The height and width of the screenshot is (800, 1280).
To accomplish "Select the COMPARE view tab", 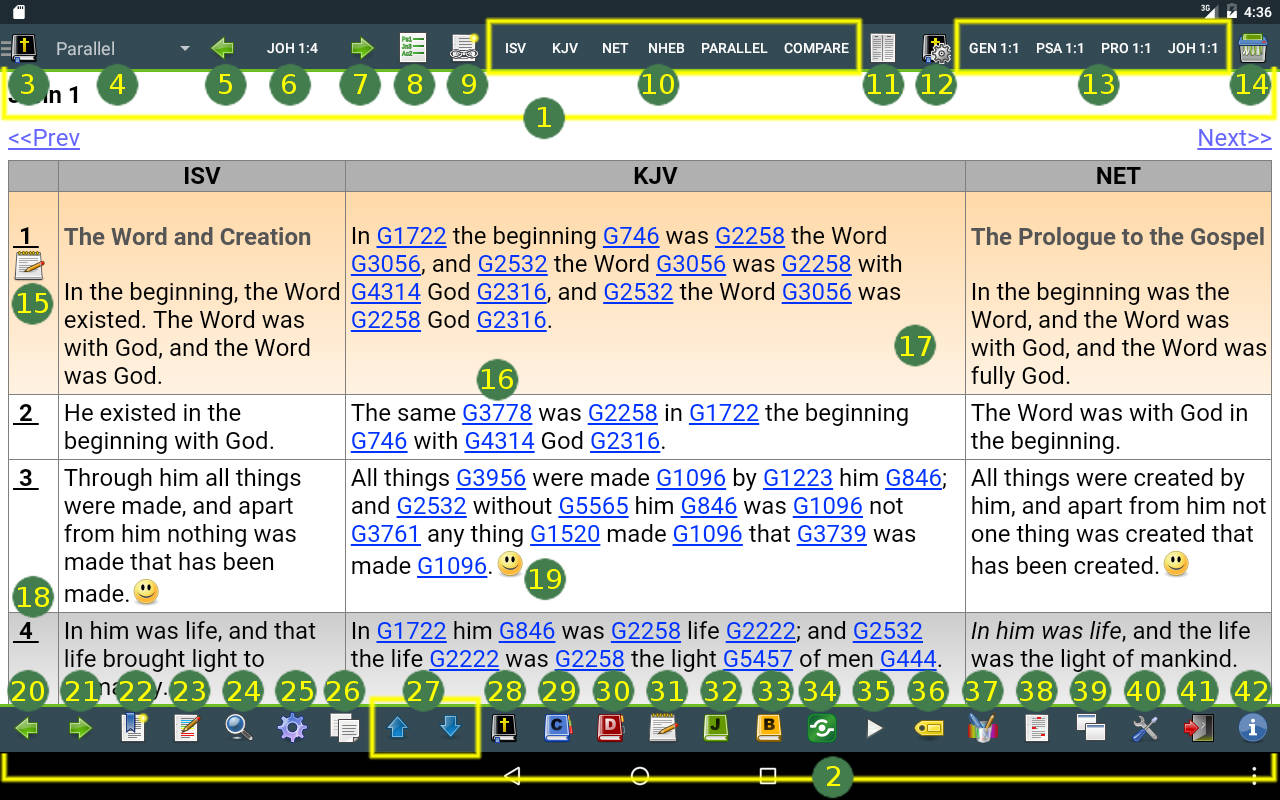I will click(816, 48).
